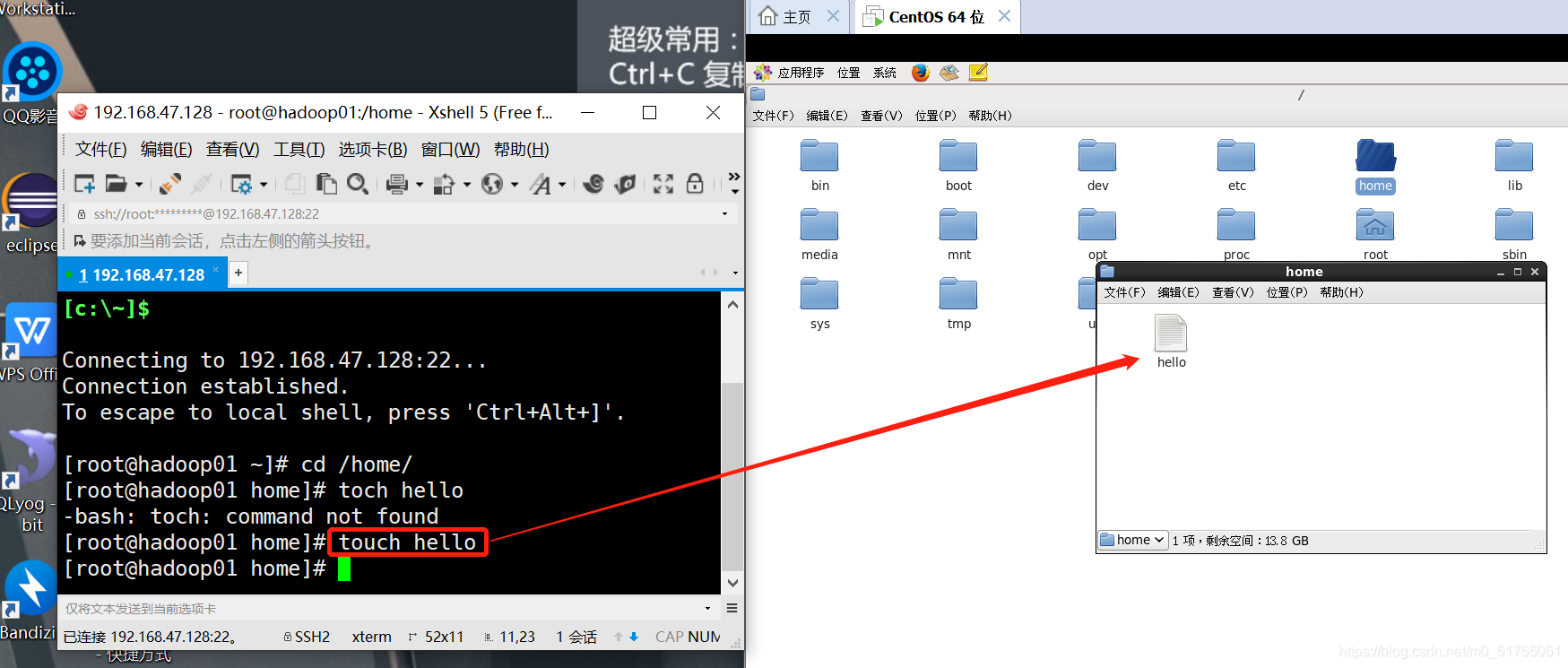Launch Firefox from the CentOS top panel
Viewport: 1568px width, 668px height.
click(x=921, y=73)
